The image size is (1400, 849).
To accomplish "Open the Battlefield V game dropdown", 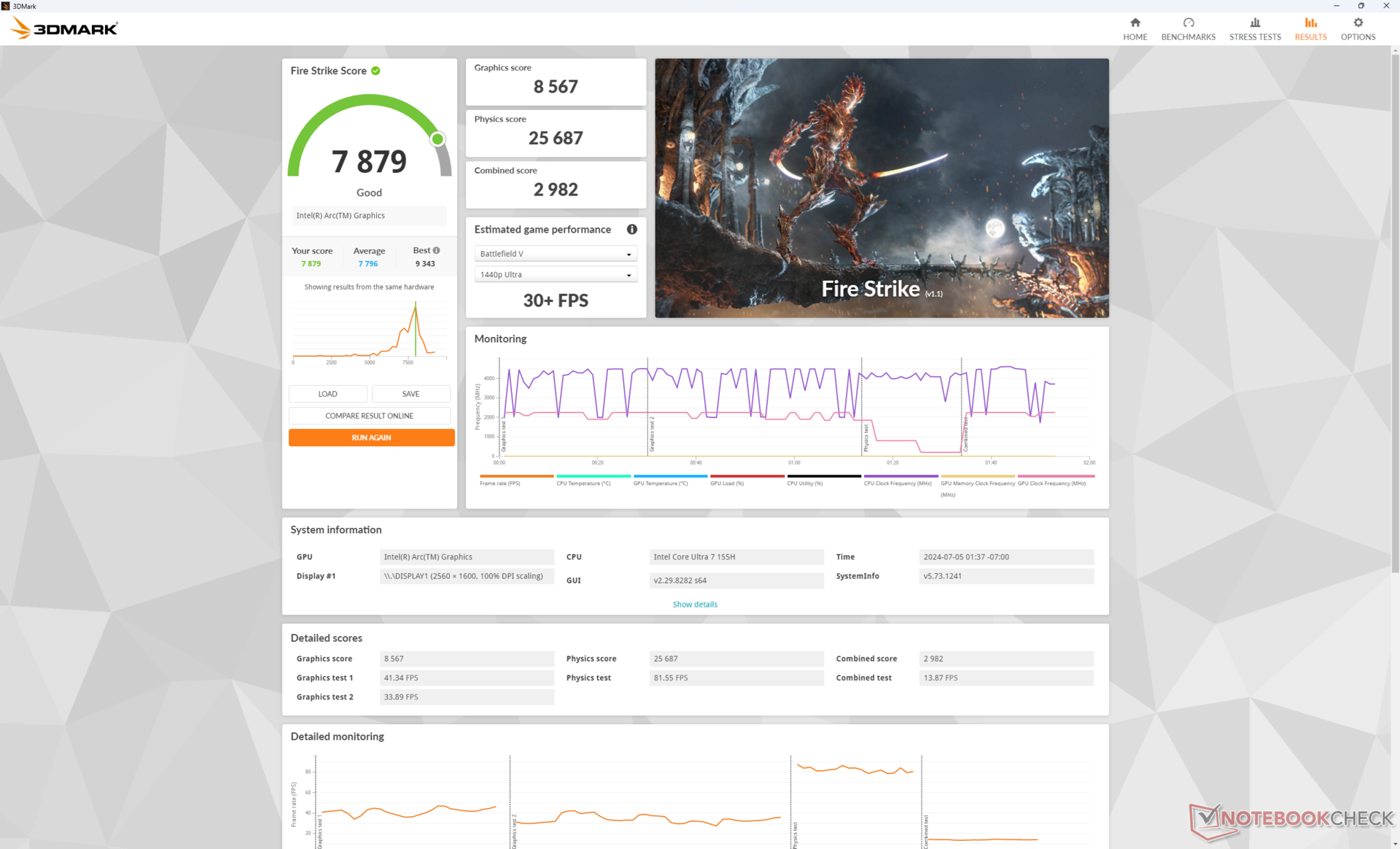I will (555, 254).
